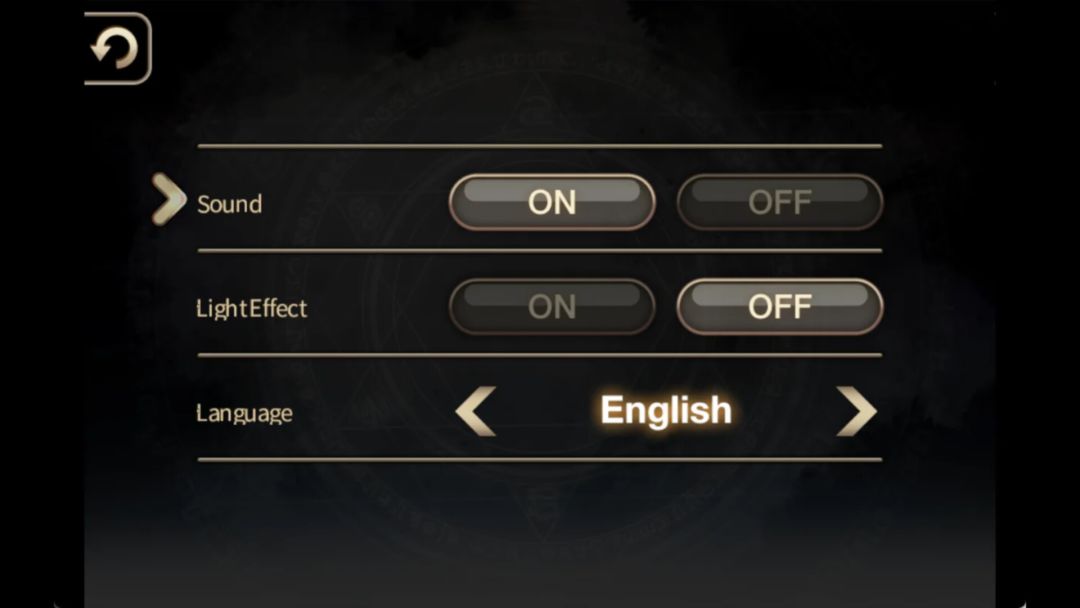This screenshot has height=608, width=1080.
Task: Select the LightEffect settings row label
Action: 252,308
